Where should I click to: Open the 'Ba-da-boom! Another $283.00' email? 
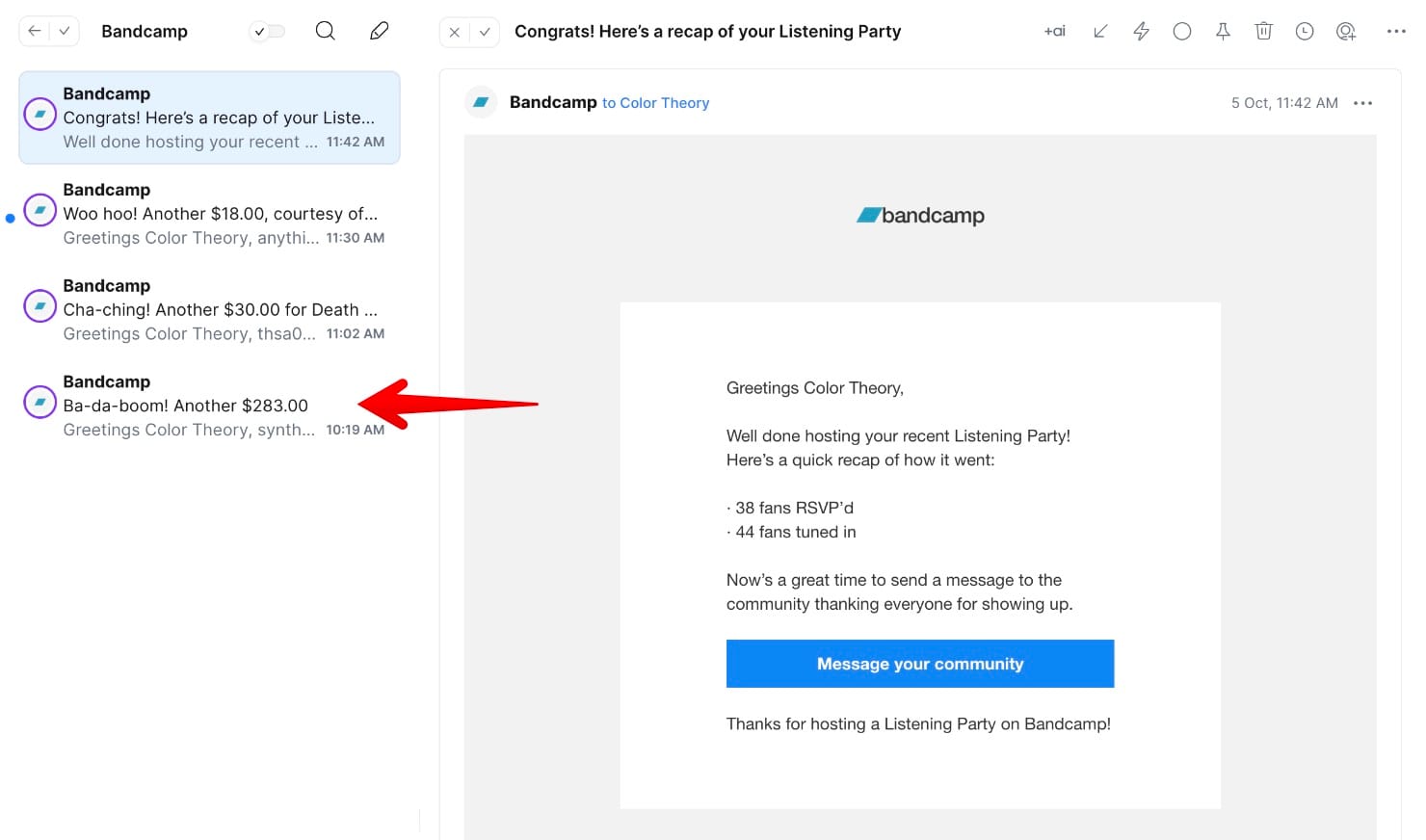coord(209,406)
